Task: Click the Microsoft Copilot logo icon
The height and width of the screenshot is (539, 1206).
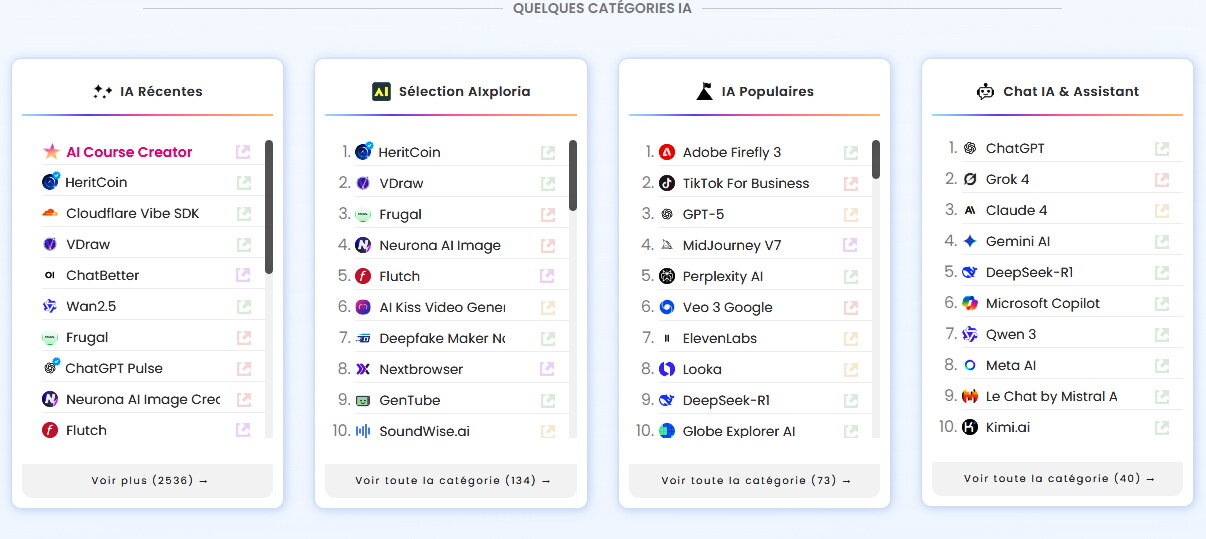Action: coord(970,304)
